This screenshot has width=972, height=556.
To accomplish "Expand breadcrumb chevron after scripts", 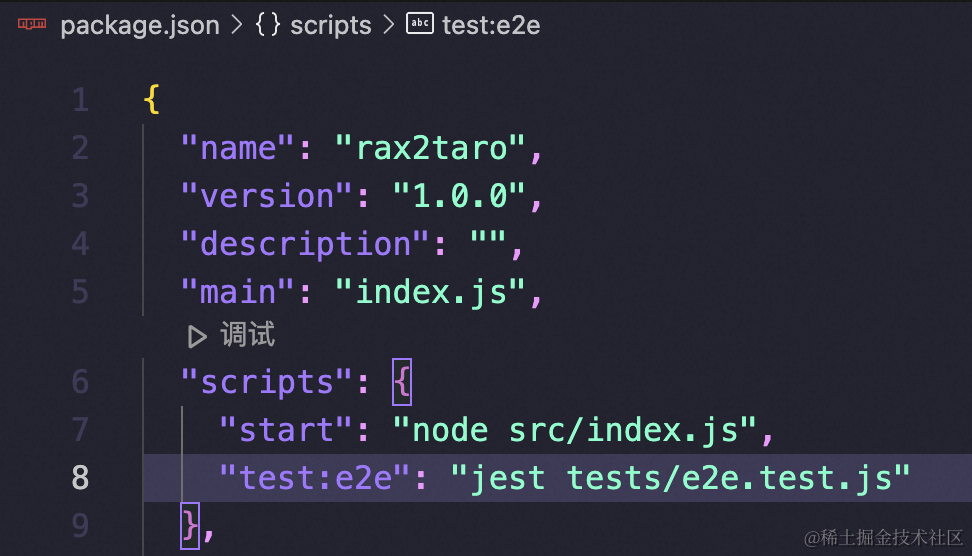I will tap(389, 25).
